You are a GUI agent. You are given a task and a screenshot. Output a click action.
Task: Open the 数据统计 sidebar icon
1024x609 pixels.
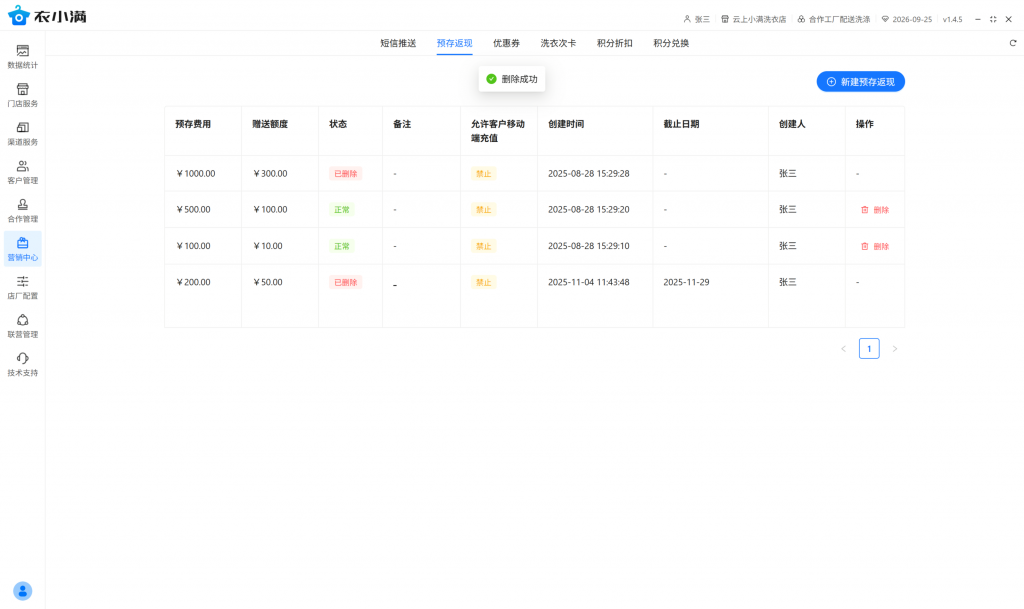click(22, 51)
